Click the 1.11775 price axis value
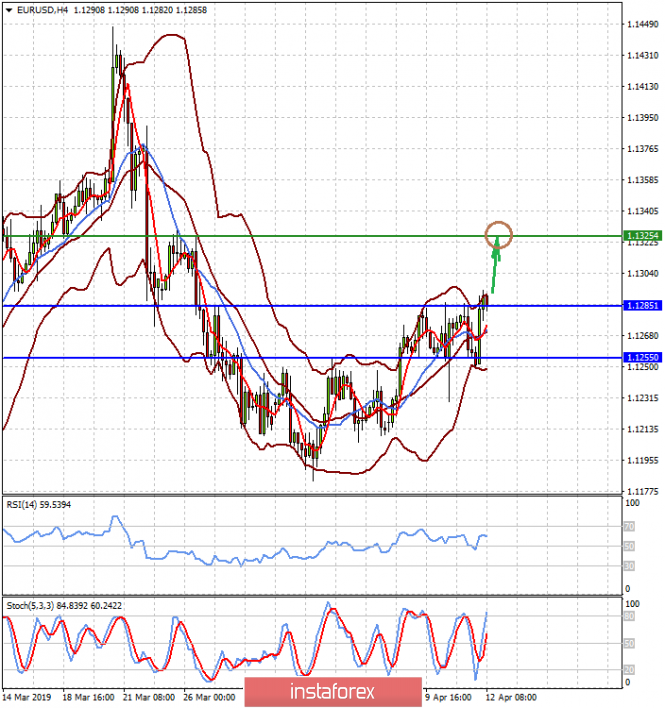Viewport: 665px width, 708px height. (640, 491)
